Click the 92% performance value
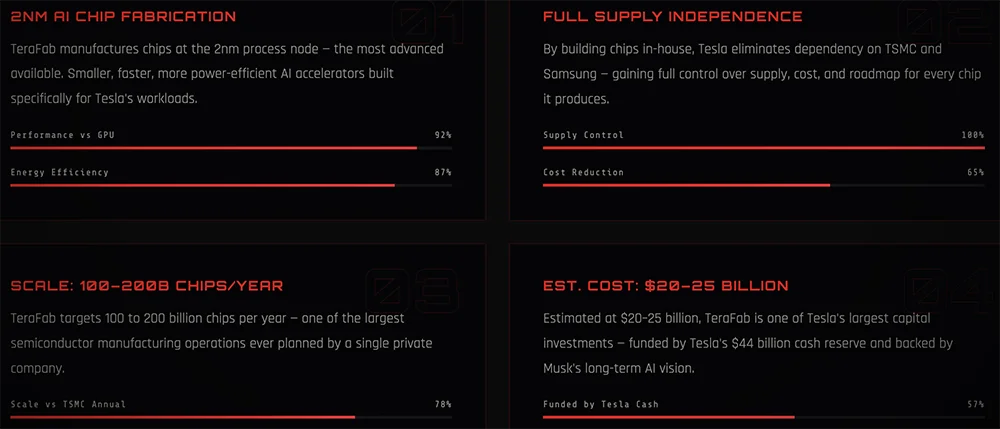This screenshot has width=1000, height=429. tap(443, 135)
